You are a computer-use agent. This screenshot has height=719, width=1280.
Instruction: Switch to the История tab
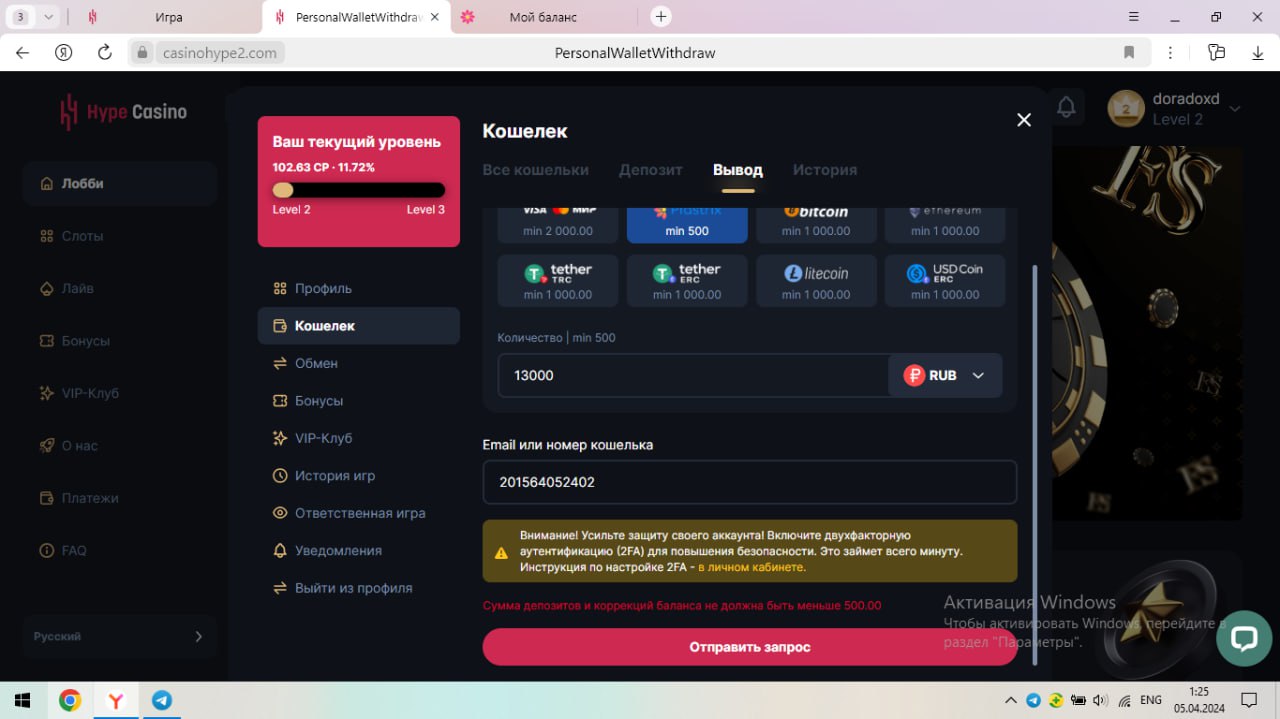tap(825, 170)
